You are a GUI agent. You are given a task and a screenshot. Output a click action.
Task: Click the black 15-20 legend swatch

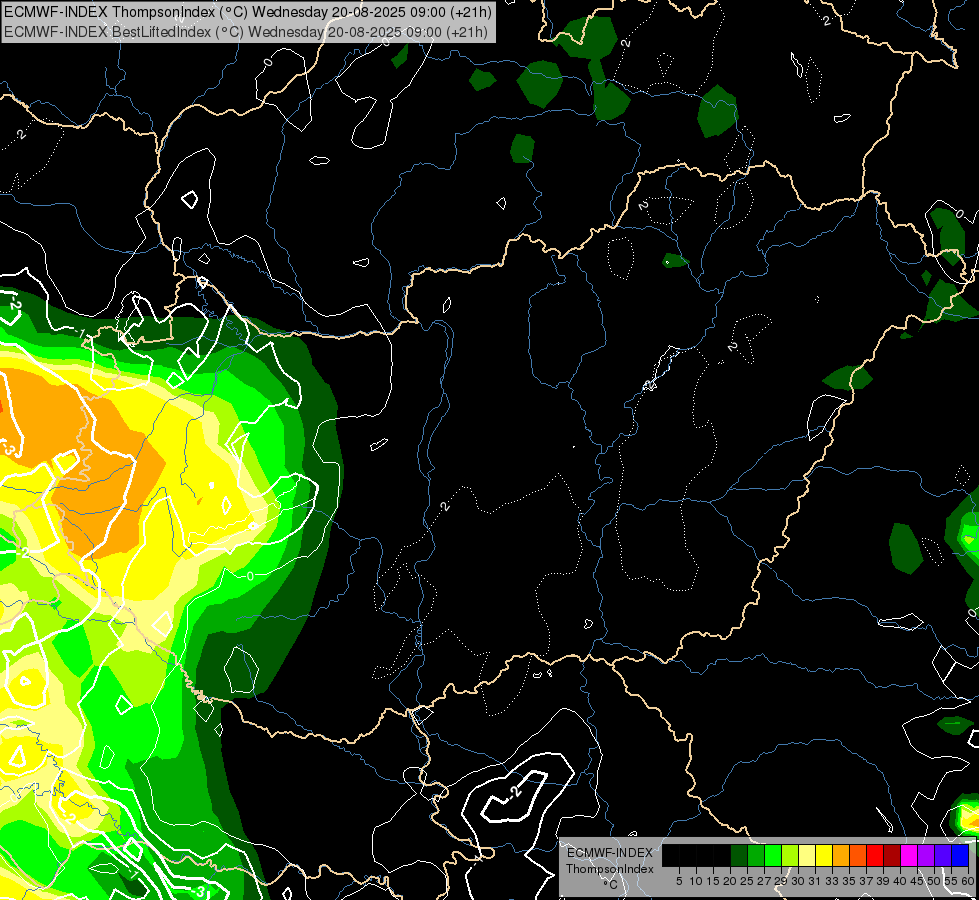click(722, 855)
